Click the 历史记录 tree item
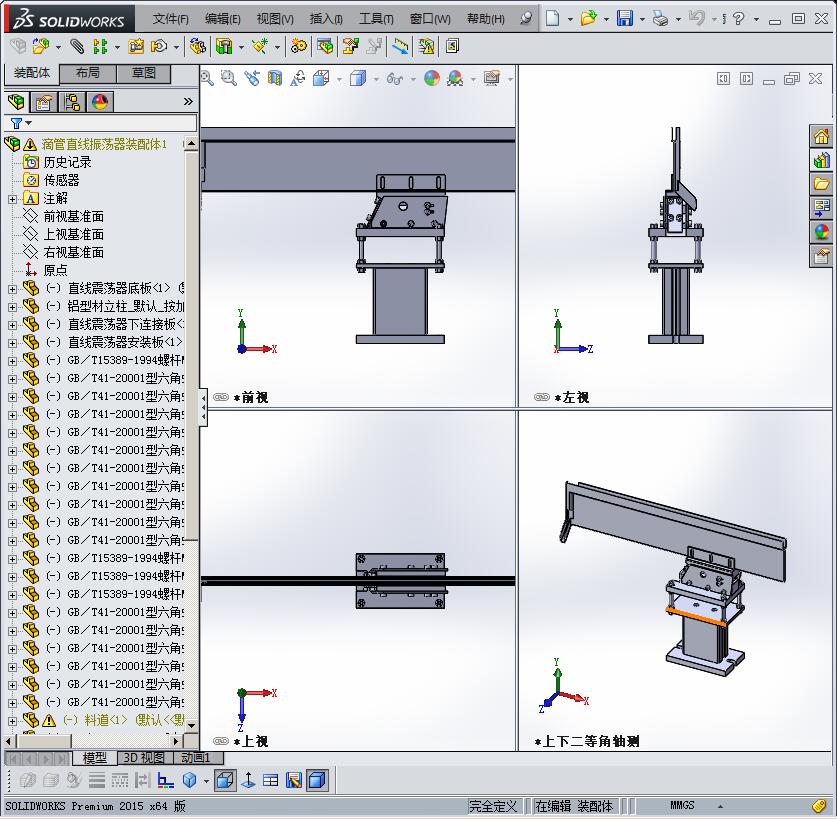Viewport: 837px width, 819px height. [67, 162]
